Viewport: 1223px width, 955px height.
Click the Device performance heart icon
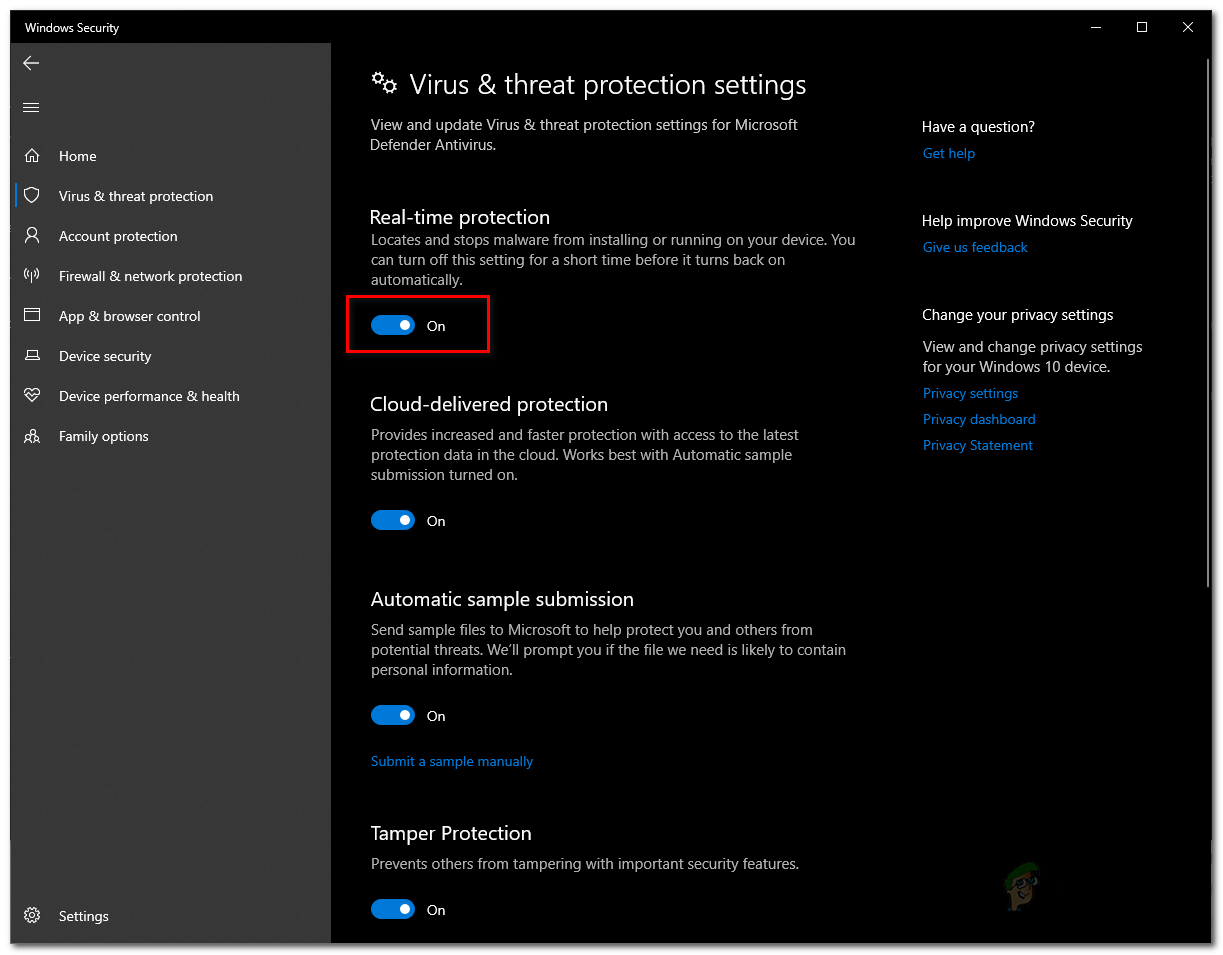click(32, 396)
